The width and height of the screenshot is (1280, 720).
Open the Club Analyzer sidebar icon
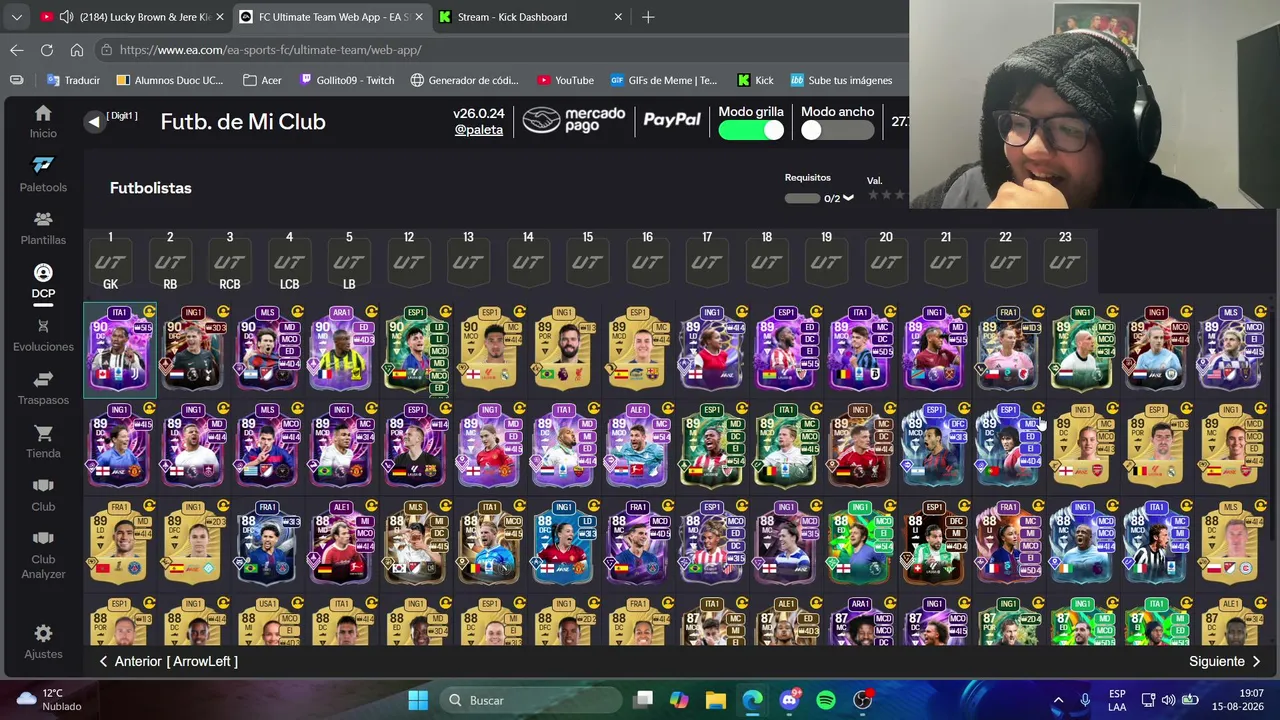(x=43, y=556)
